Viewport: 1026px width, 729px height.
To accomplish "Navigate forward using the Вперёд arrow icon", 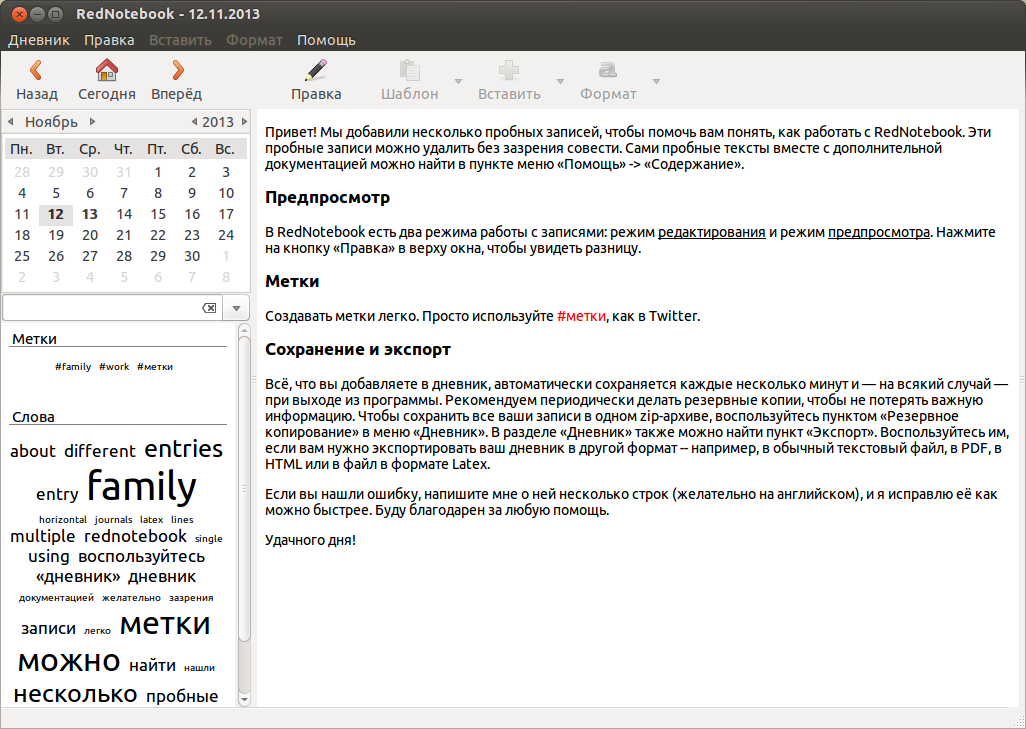I will coord(178,80).
